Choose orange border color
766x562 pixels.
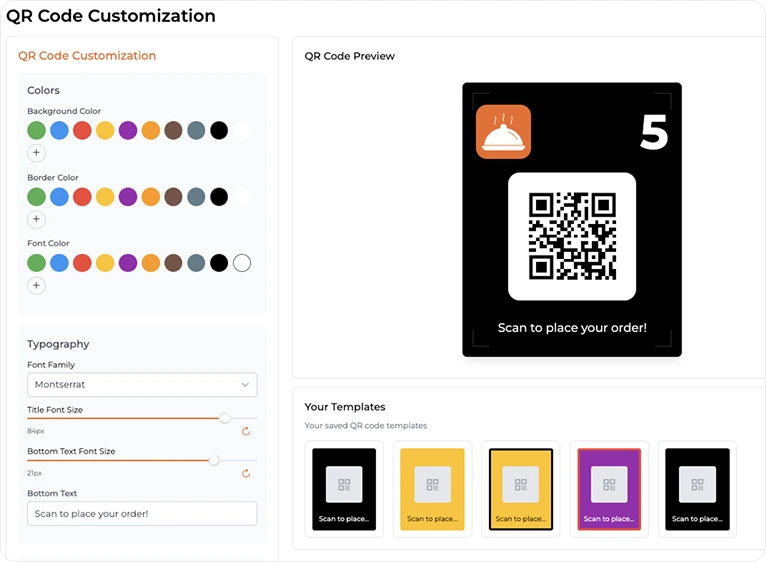[150, 196]
